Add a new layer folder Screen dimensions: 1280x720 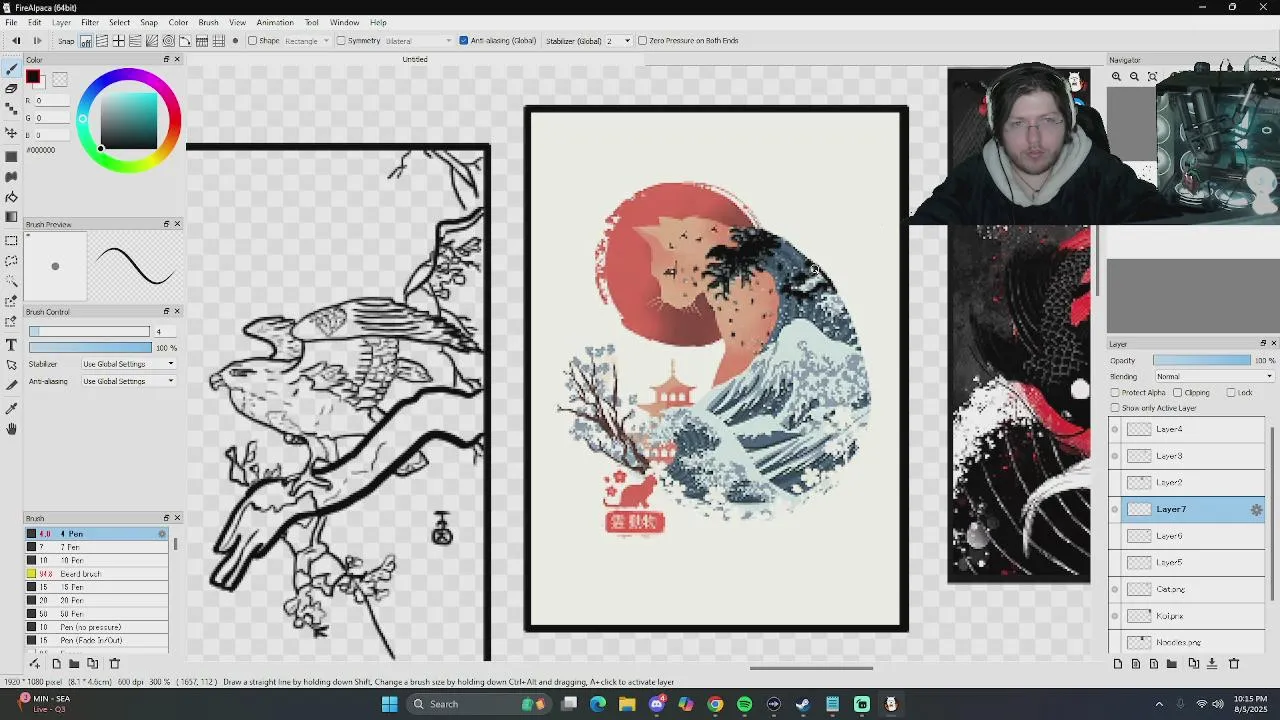pos(1171,663)
